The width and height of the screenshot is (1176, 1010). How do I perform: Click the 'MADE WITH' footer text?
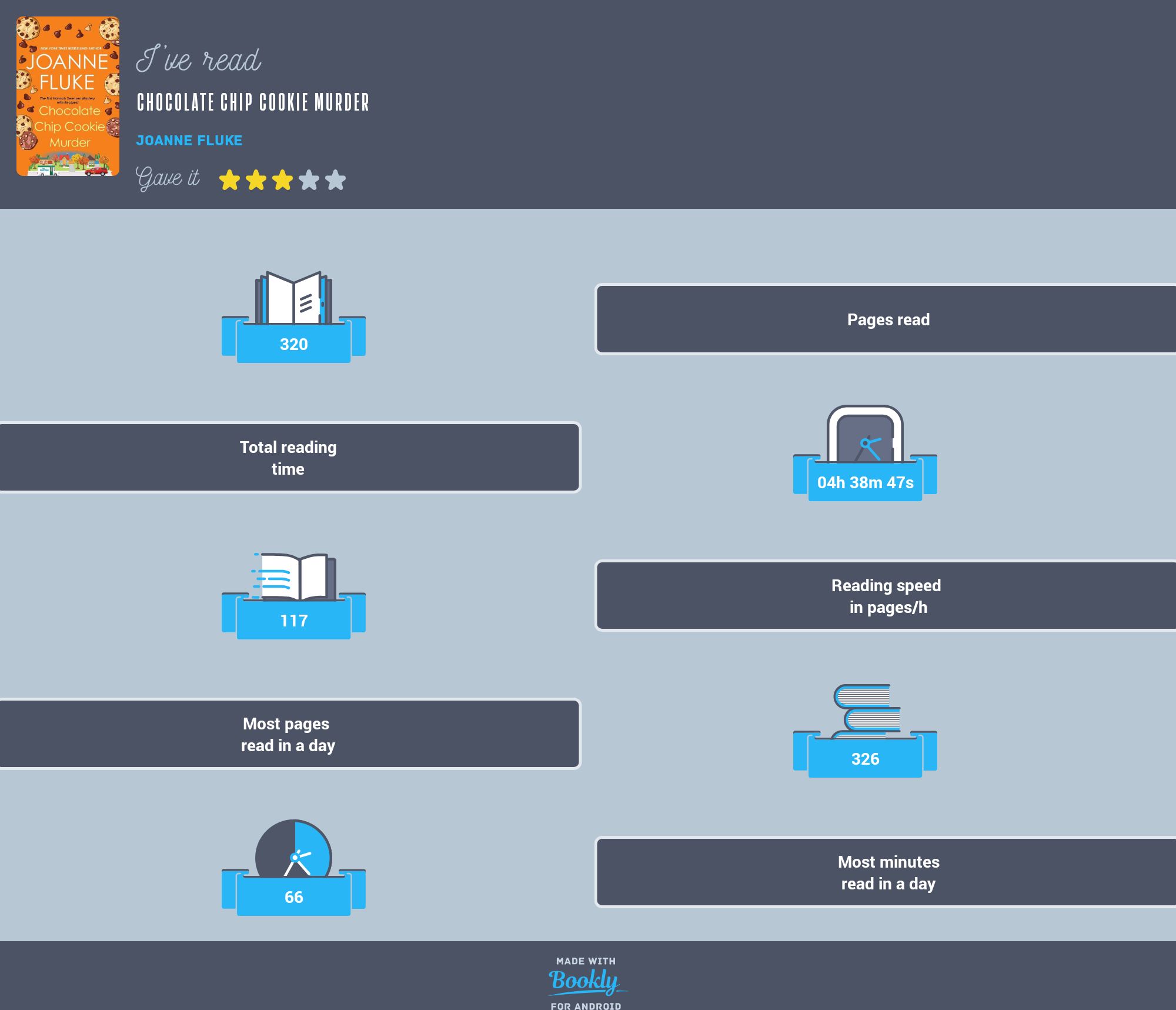(586, 961)
